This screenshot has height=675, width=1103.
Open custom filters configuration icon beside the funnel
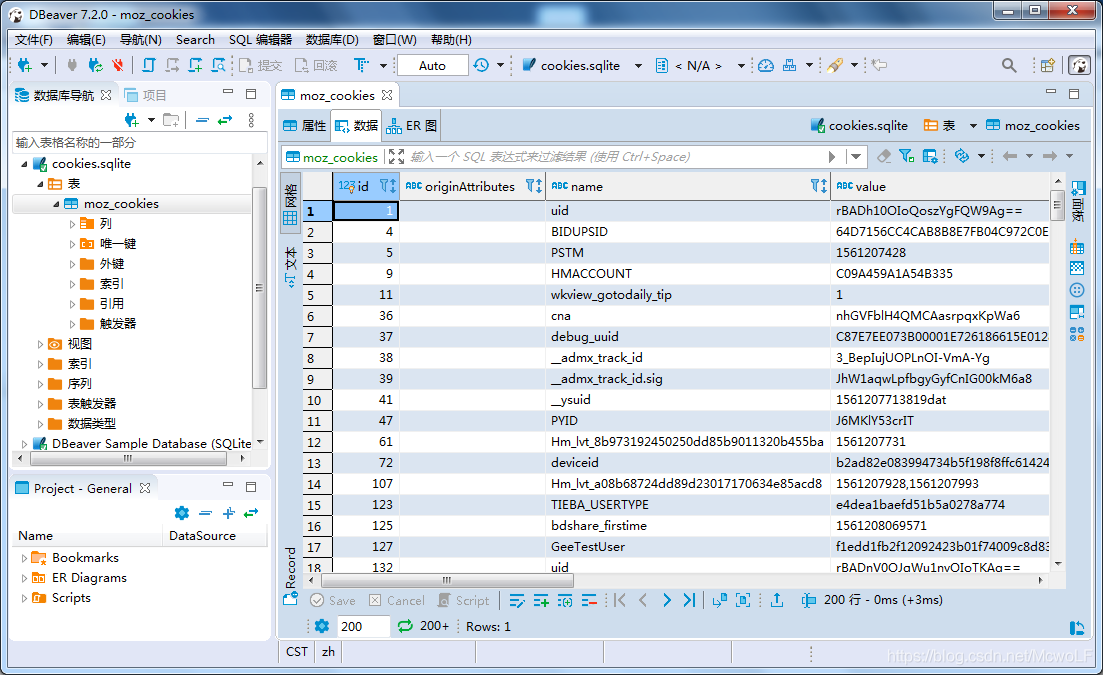click(930, 156)
